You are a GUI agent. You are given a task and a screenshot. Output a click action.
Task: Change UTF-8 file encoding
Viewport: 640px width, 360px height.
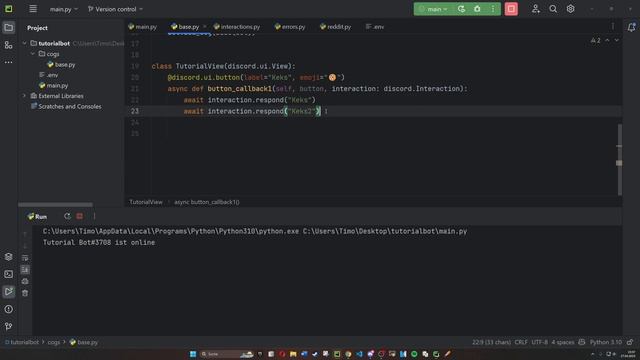pyautogui.click(x=540, y=342)
